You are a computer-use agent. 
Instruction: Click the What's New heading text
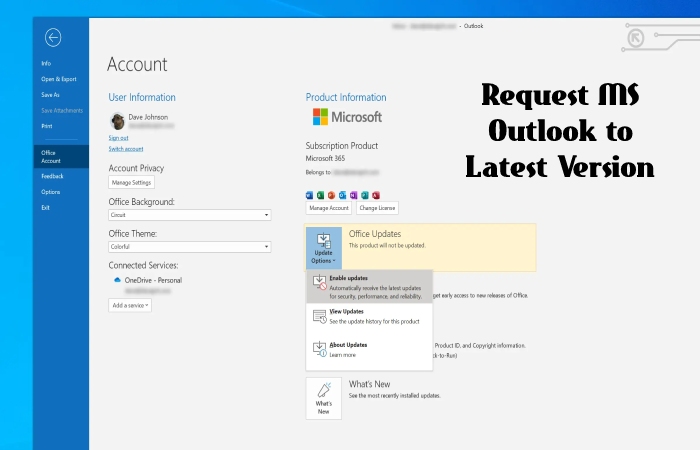[369, 384]
